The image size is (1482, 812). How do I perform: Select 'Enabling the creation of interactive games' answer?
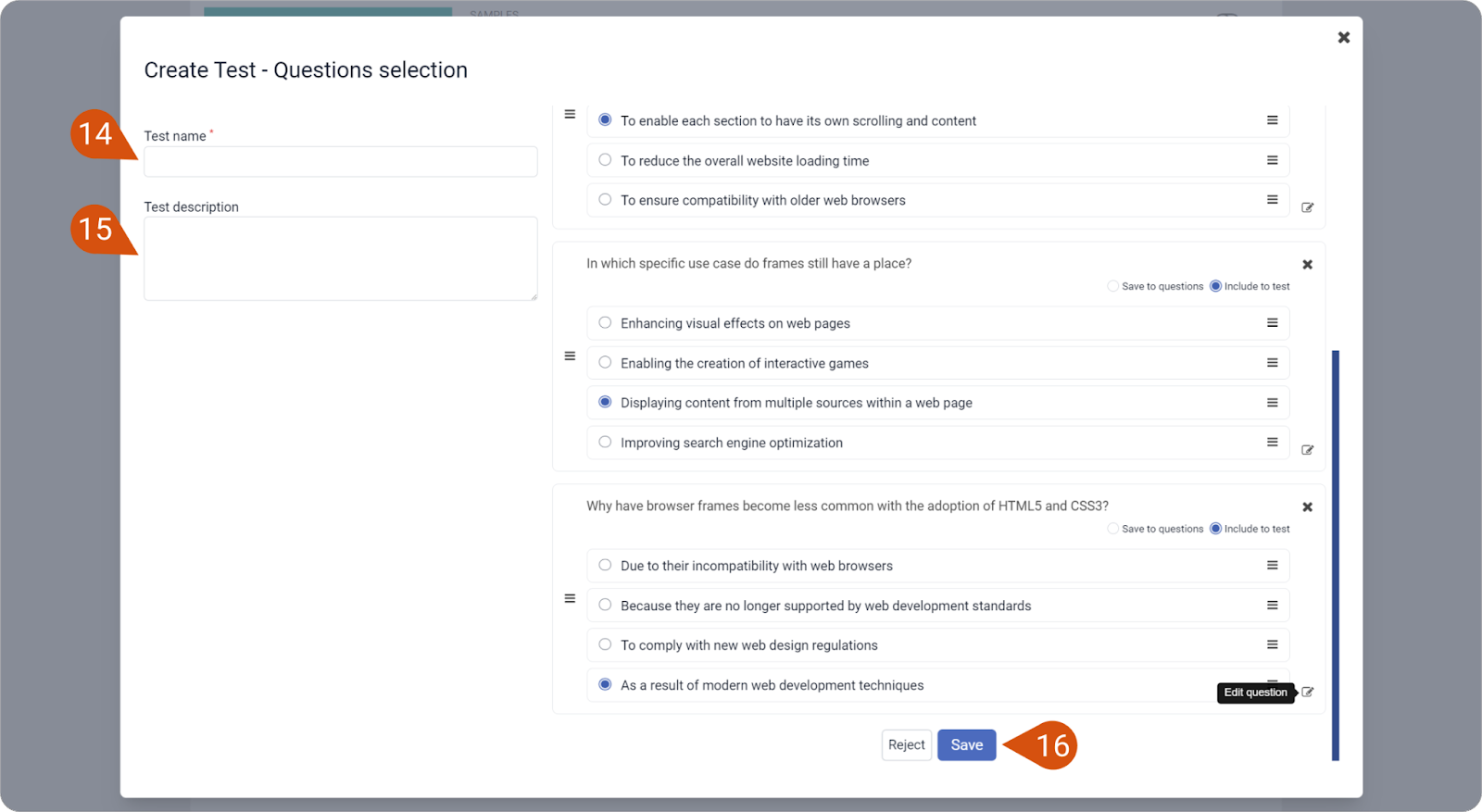[x=605, y=363]
